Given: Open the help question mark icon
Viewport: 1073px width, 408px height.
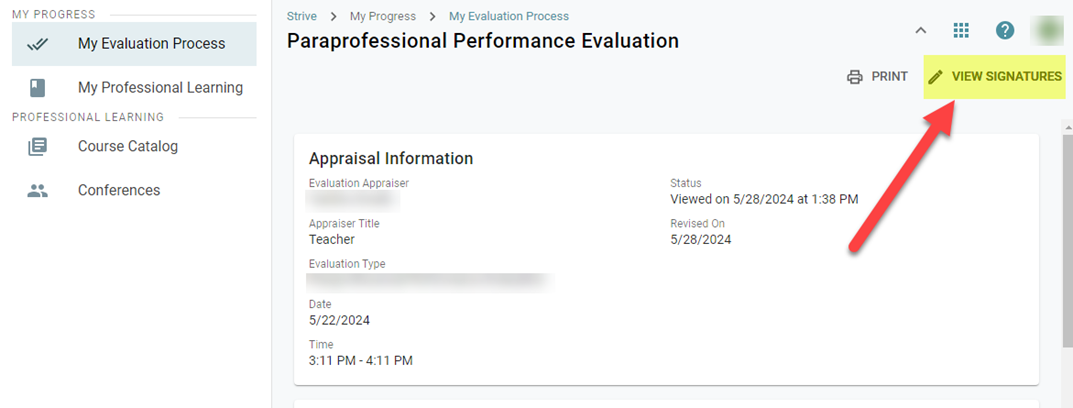Looking at the screenshot, I should pos(1005,30).
